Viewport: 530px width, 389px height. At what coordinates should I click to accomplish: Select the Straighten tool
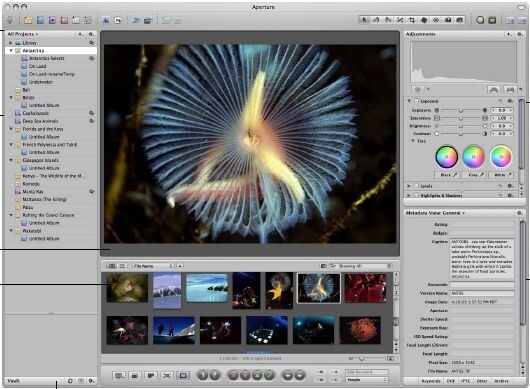pos(400,20)
